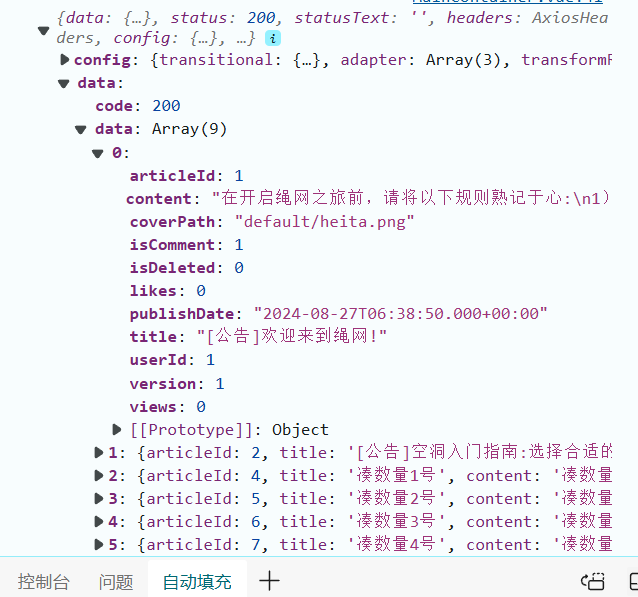Click the coverPath value default/heita.png
638x597 pixels.
tap(325, 222)
